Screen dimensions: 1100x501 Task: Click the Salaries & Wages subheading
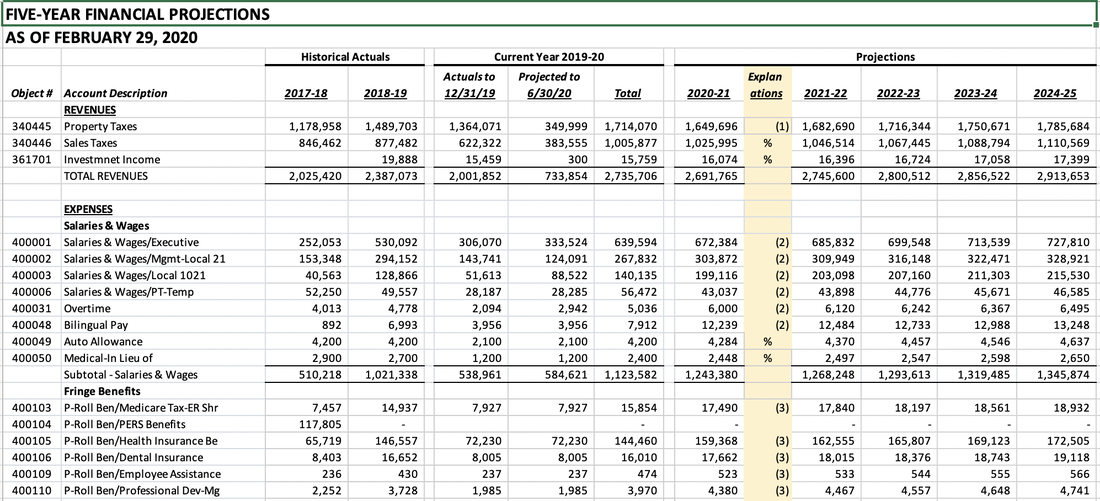click(x=107, y=226)
